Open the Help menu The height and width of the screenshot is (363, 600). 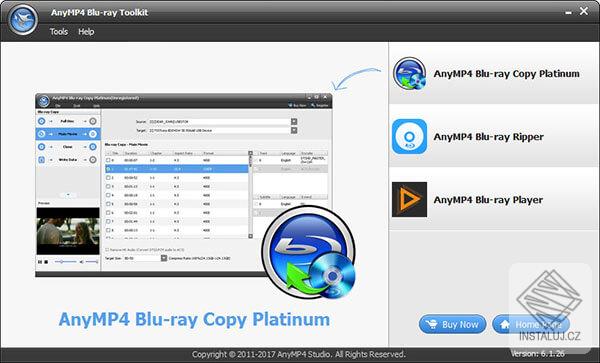click(x=86, y=32)
